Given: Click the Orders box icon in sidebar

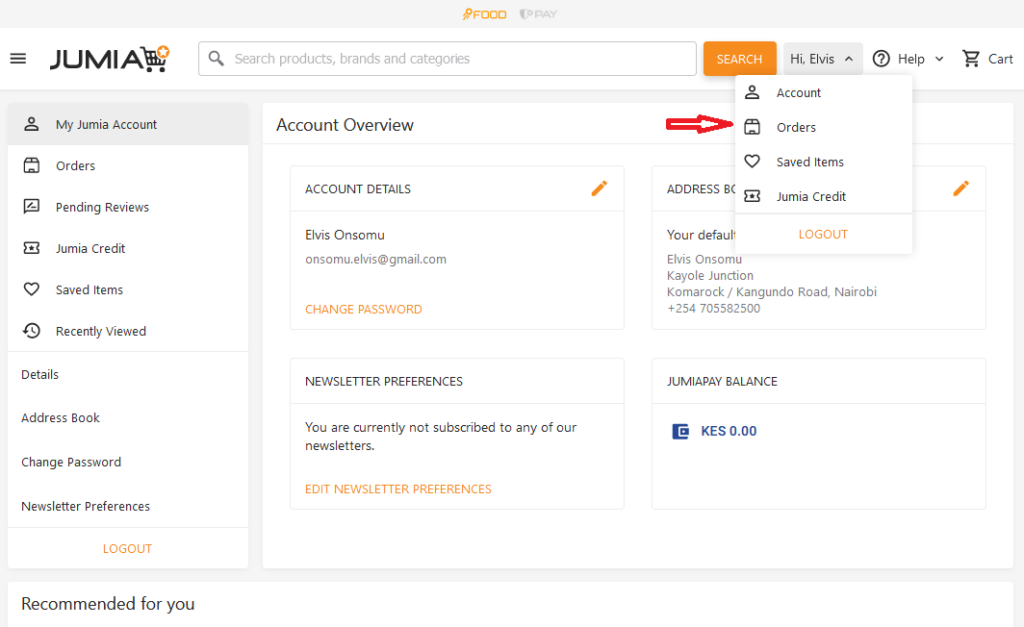Looking at the screenshot, I should [31, 165].
